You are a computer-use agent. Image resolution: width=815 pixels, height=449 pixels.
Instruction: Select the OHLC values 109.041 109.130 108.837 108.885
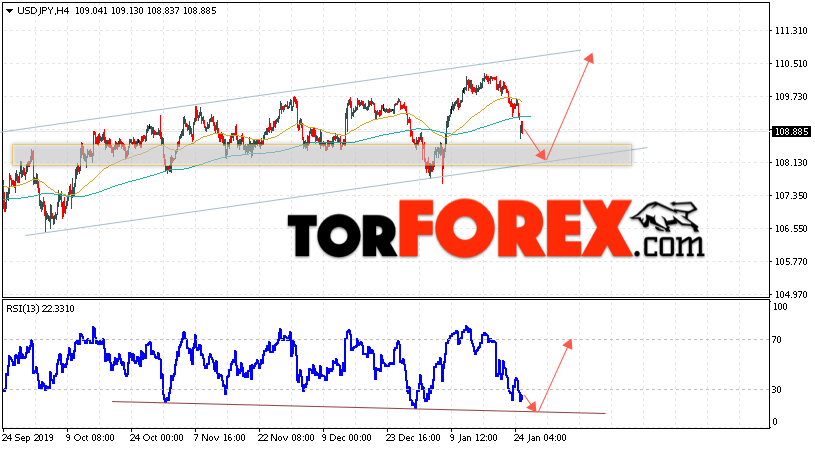(x=146, y=11)
